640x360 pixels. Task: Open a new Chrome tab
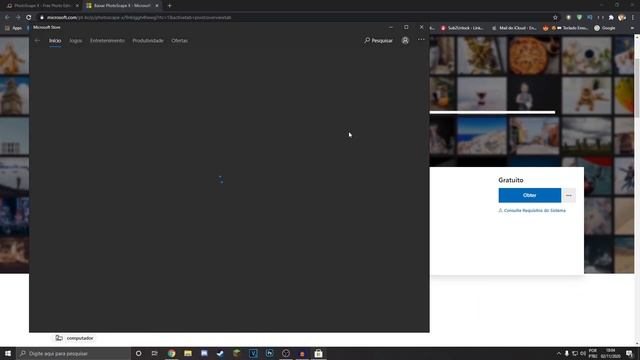[x=169, y=6]
